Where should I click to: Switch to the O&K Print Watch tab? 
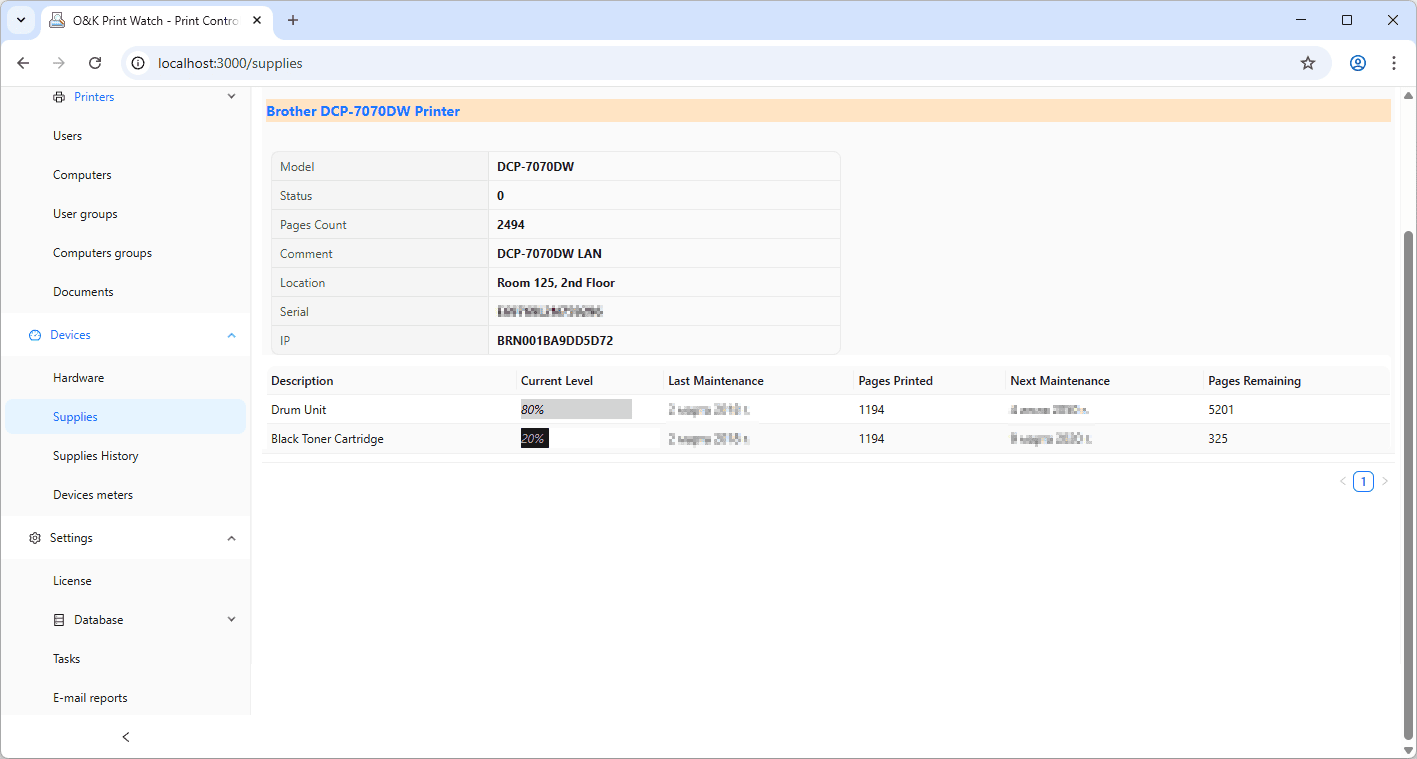point(145,20)
